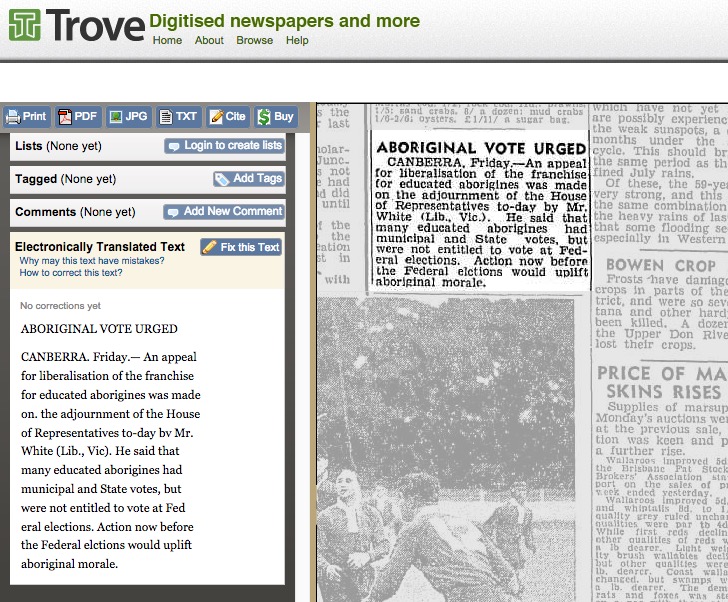Open the TXT text version
This screenshot has height=602, width=728.
coord(179,117)
